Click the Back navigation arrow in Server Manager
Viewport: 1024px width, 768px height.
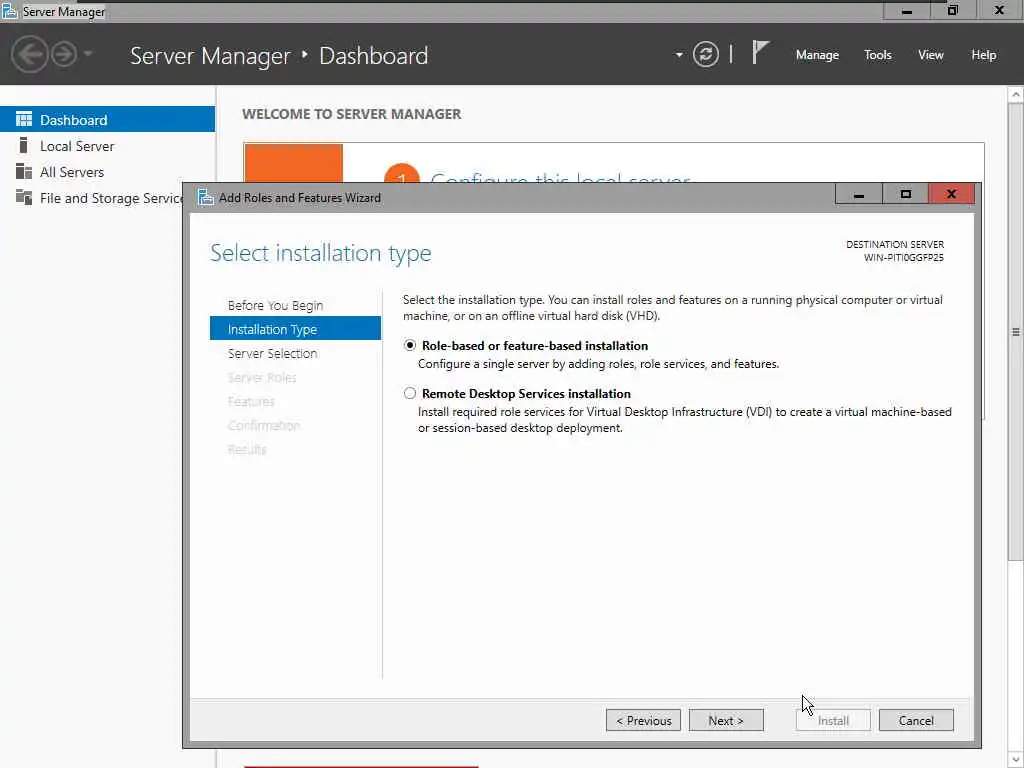click(29, 54)
